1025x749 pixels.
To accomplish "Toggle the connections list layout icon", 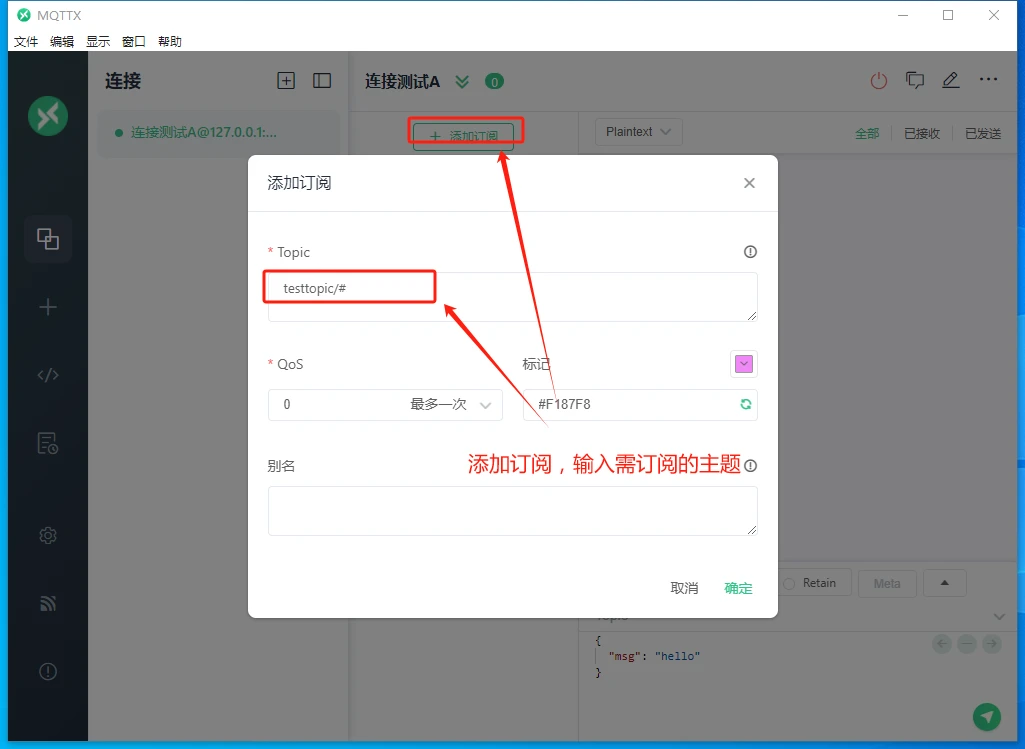I will [x=322, y=80].
